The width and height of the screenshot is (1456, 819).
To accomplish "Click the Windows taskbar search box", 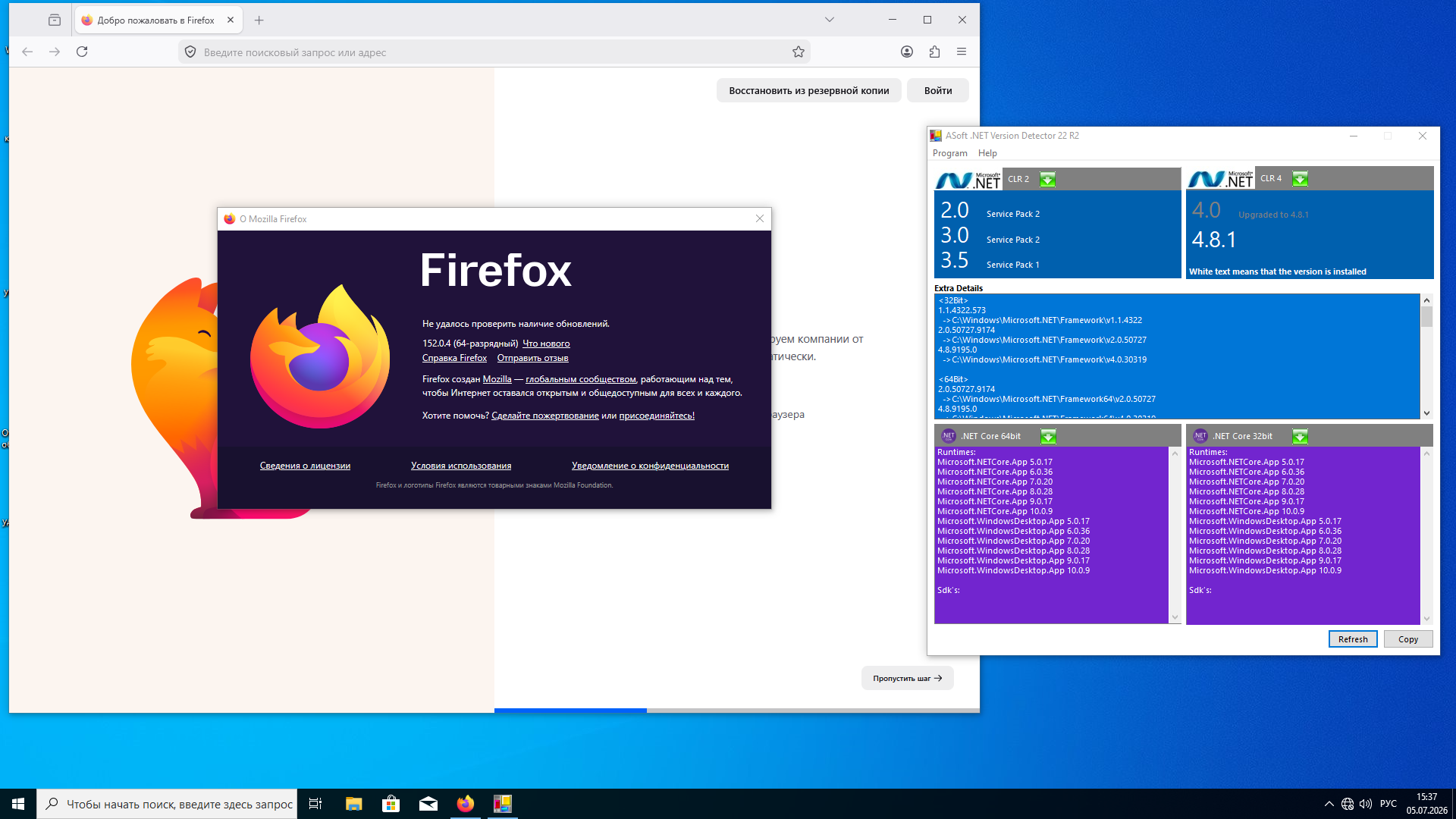I will (167, 804).
